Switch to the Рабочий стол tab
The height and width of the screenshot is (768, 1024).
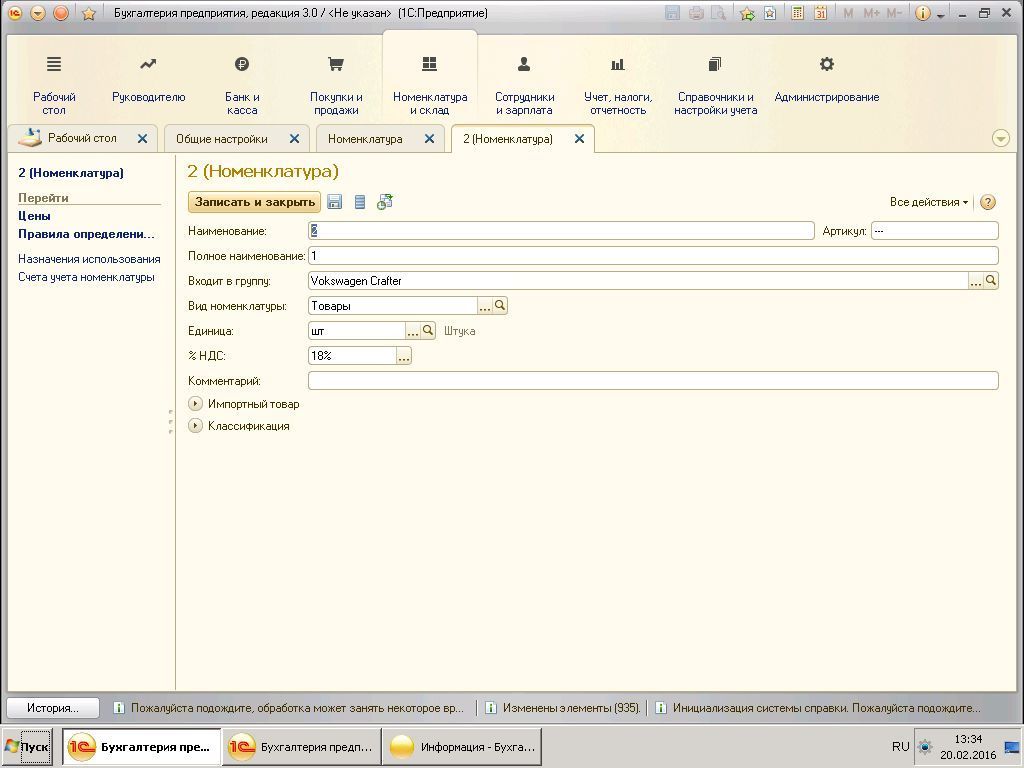[82, 139]
